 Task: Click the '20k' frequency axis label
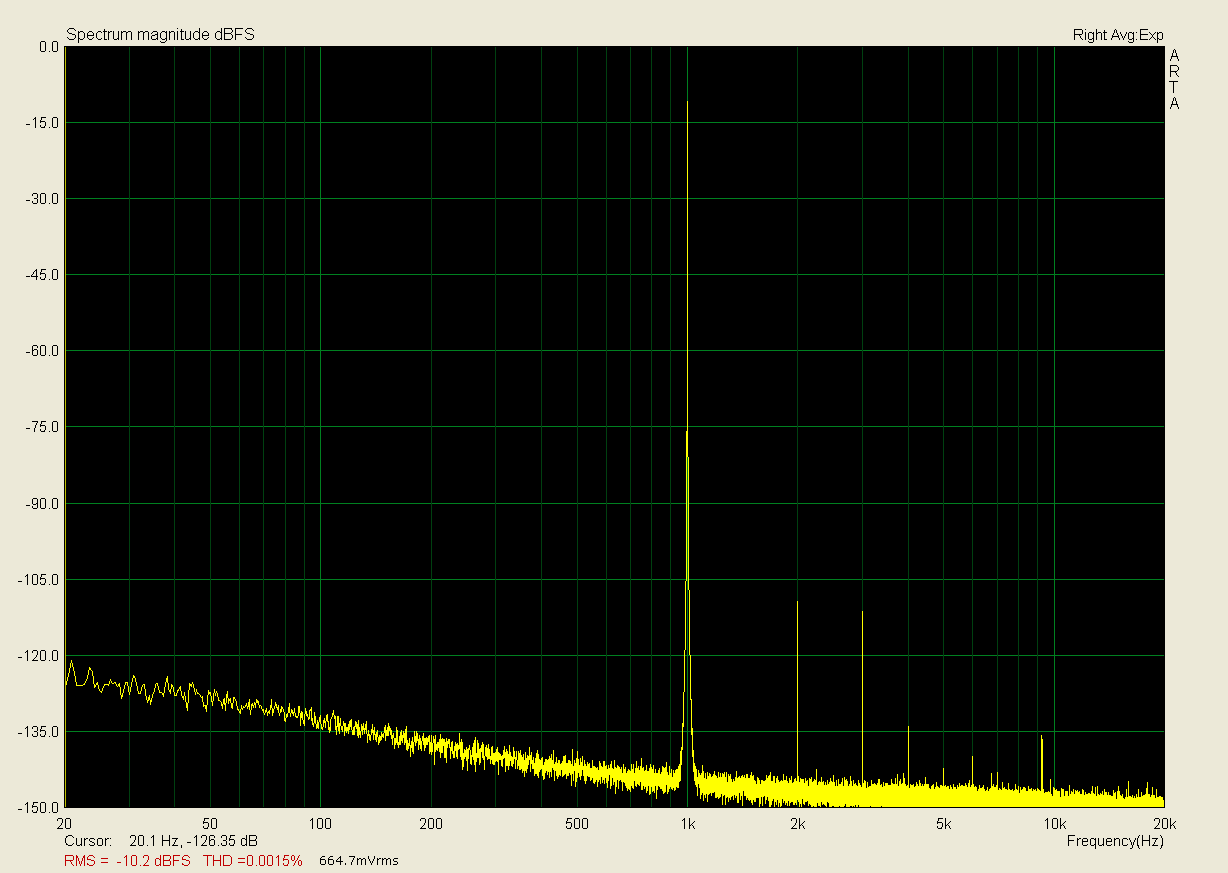point(1164,824)
